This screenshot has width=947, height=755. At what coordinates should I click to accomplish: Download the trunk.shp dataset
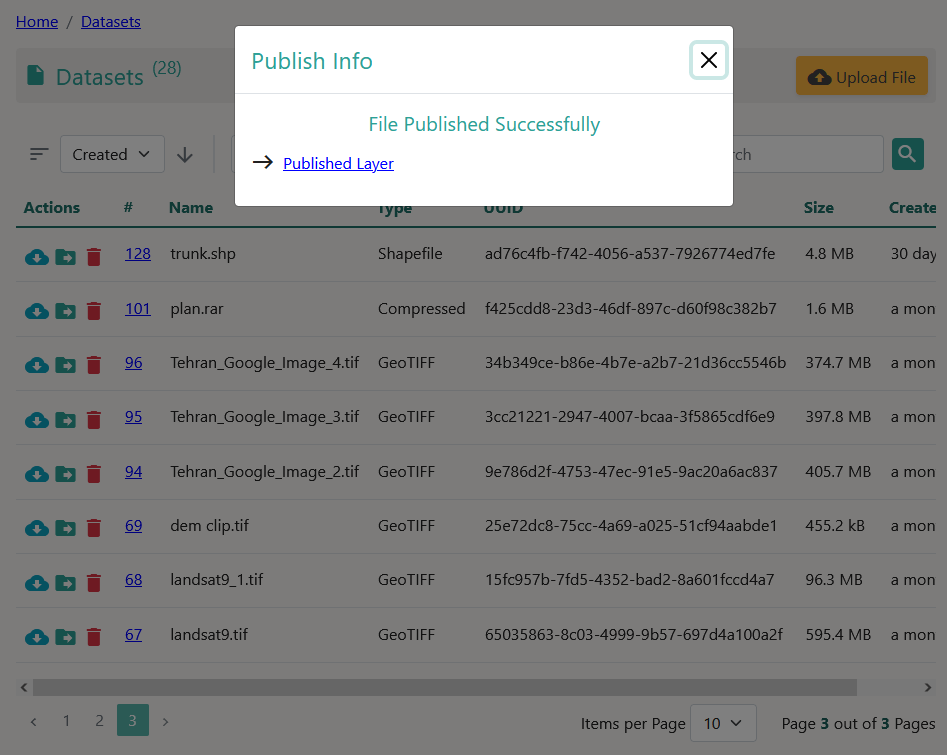click(36, 256)
